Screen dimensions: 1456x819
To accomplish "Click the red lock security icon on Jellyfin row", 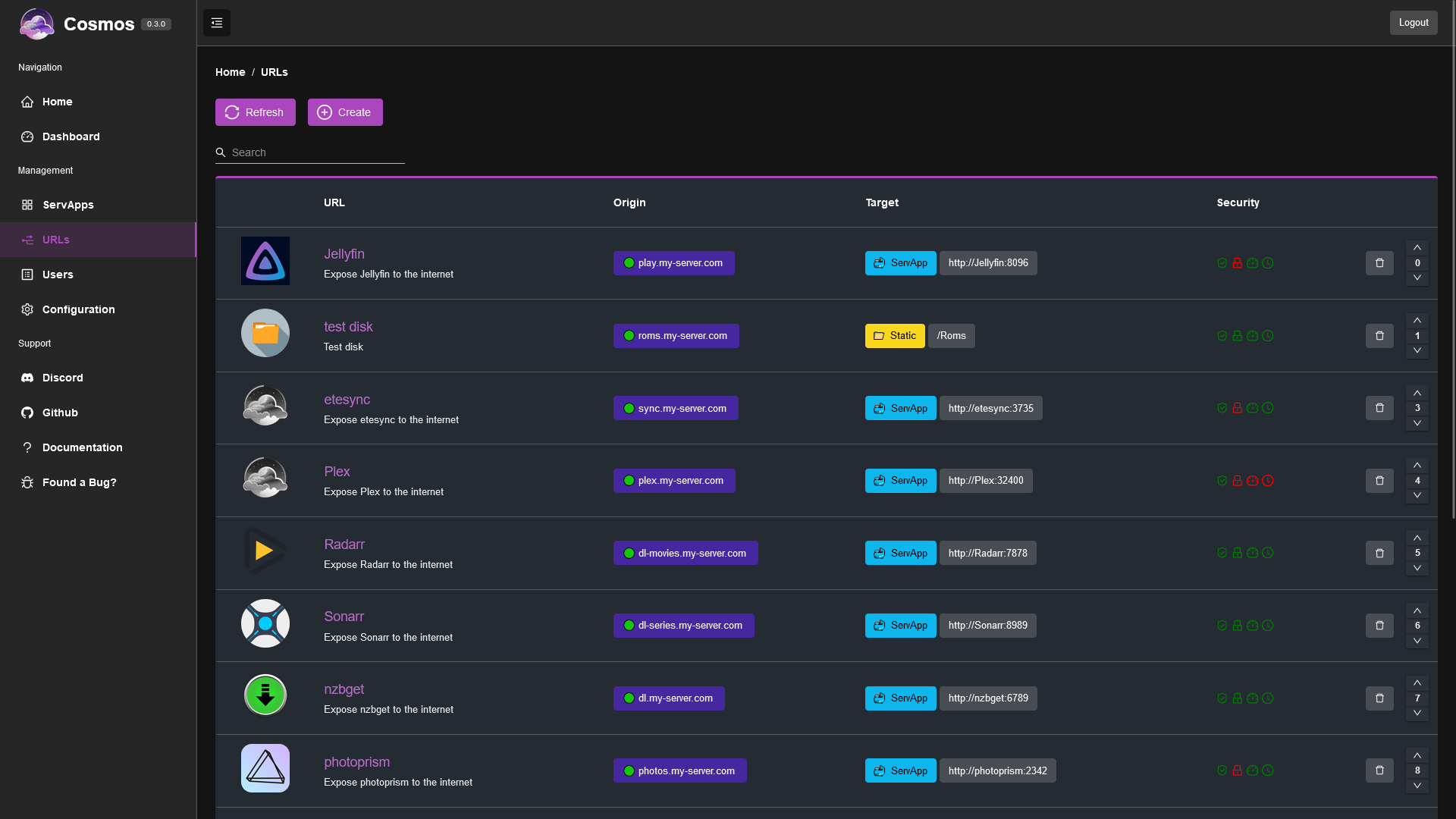I will point(1237,263).
